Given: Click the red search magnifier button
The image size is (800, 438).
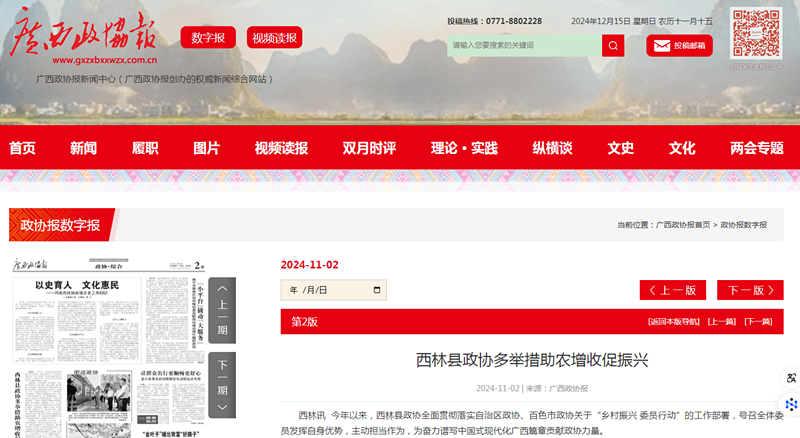Looking at the screenshot, I should pyautogui.click(x=613, y=45).
